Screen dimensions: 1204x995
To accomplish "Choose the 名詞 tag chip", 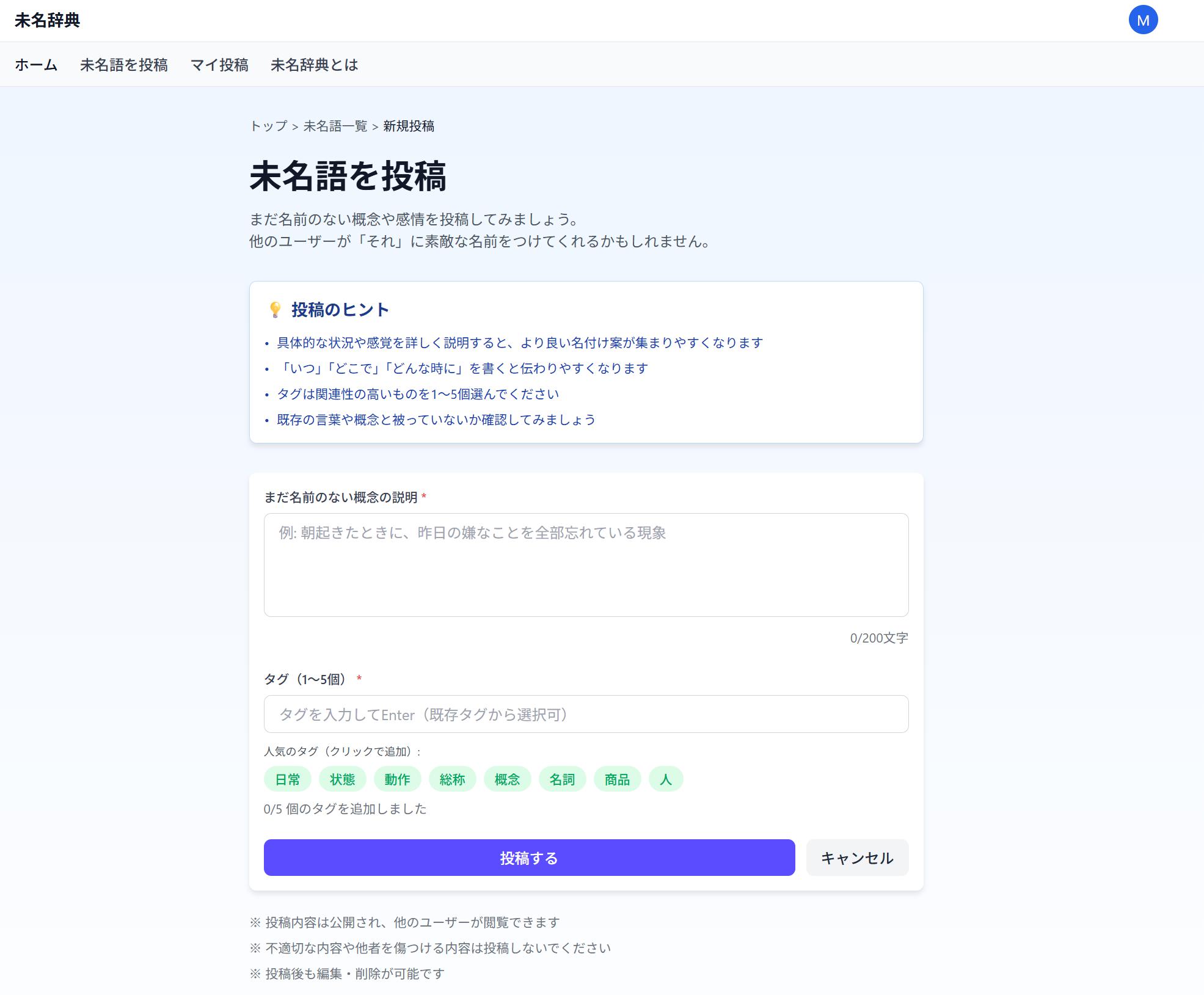I will point(562,779).
